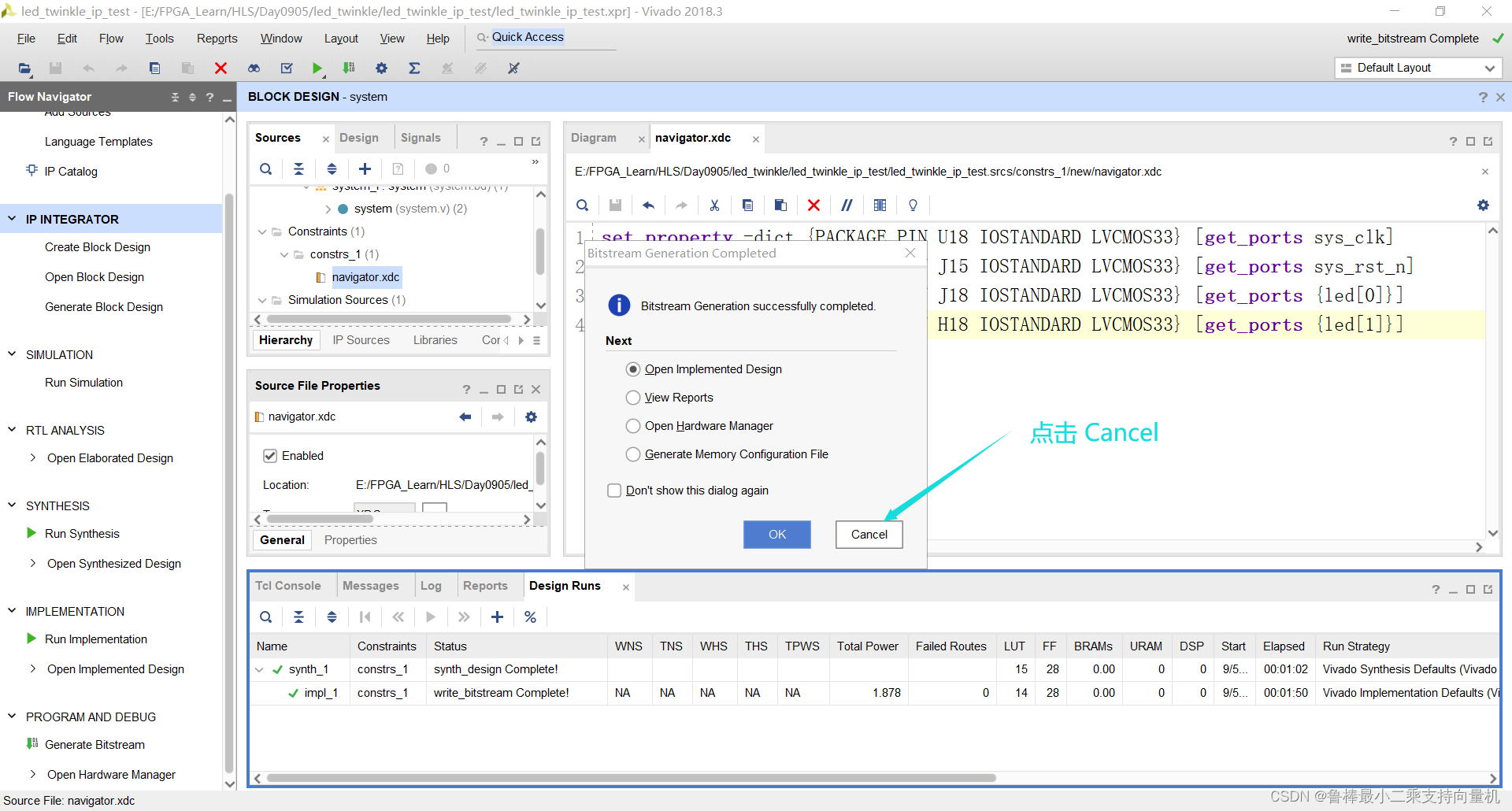Switch to the Messages tab
This screenshot has width=1512, height=811.
tap(371, 586)
